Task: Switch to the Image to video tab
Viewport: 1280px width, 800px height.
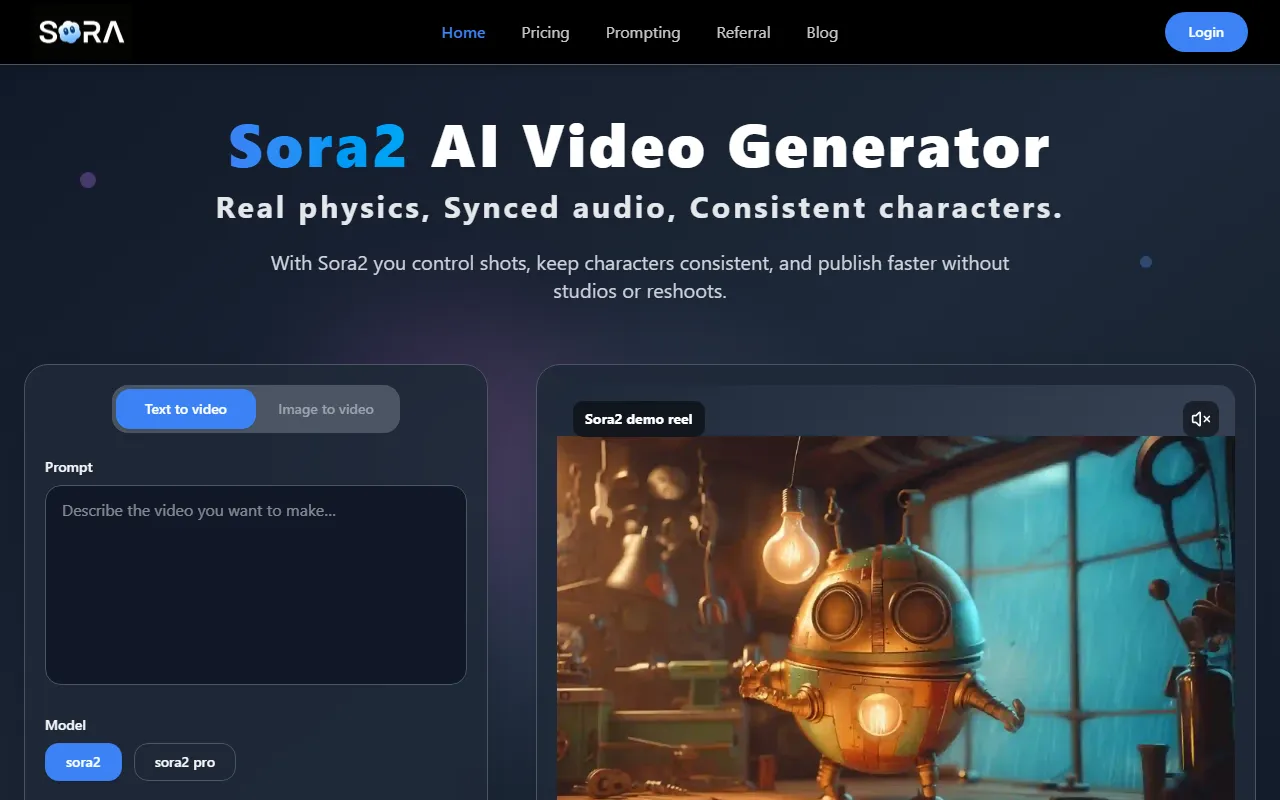Action: (326, 409)
